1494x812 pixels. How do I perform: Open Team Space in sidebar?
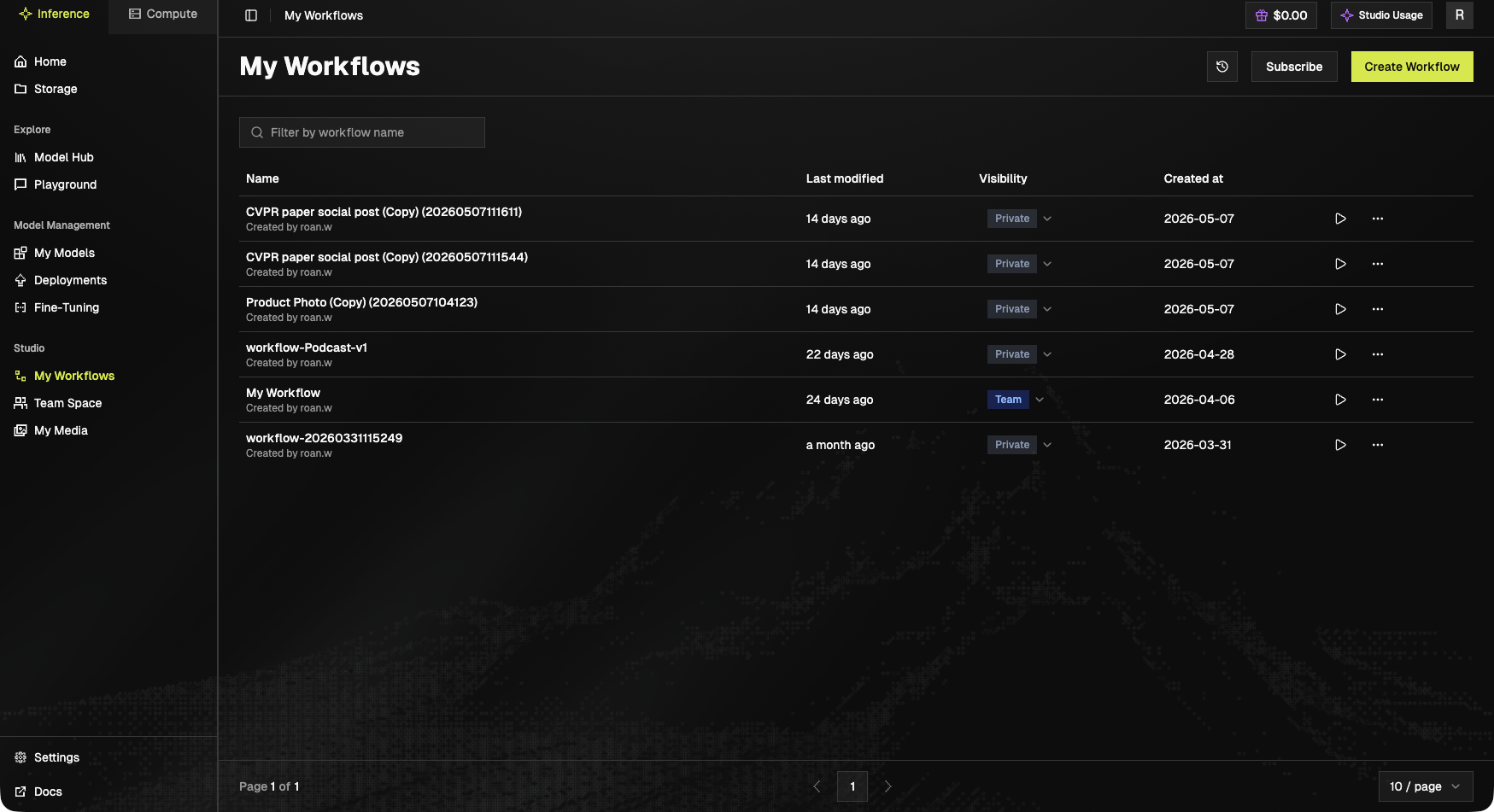coord(58,403)
